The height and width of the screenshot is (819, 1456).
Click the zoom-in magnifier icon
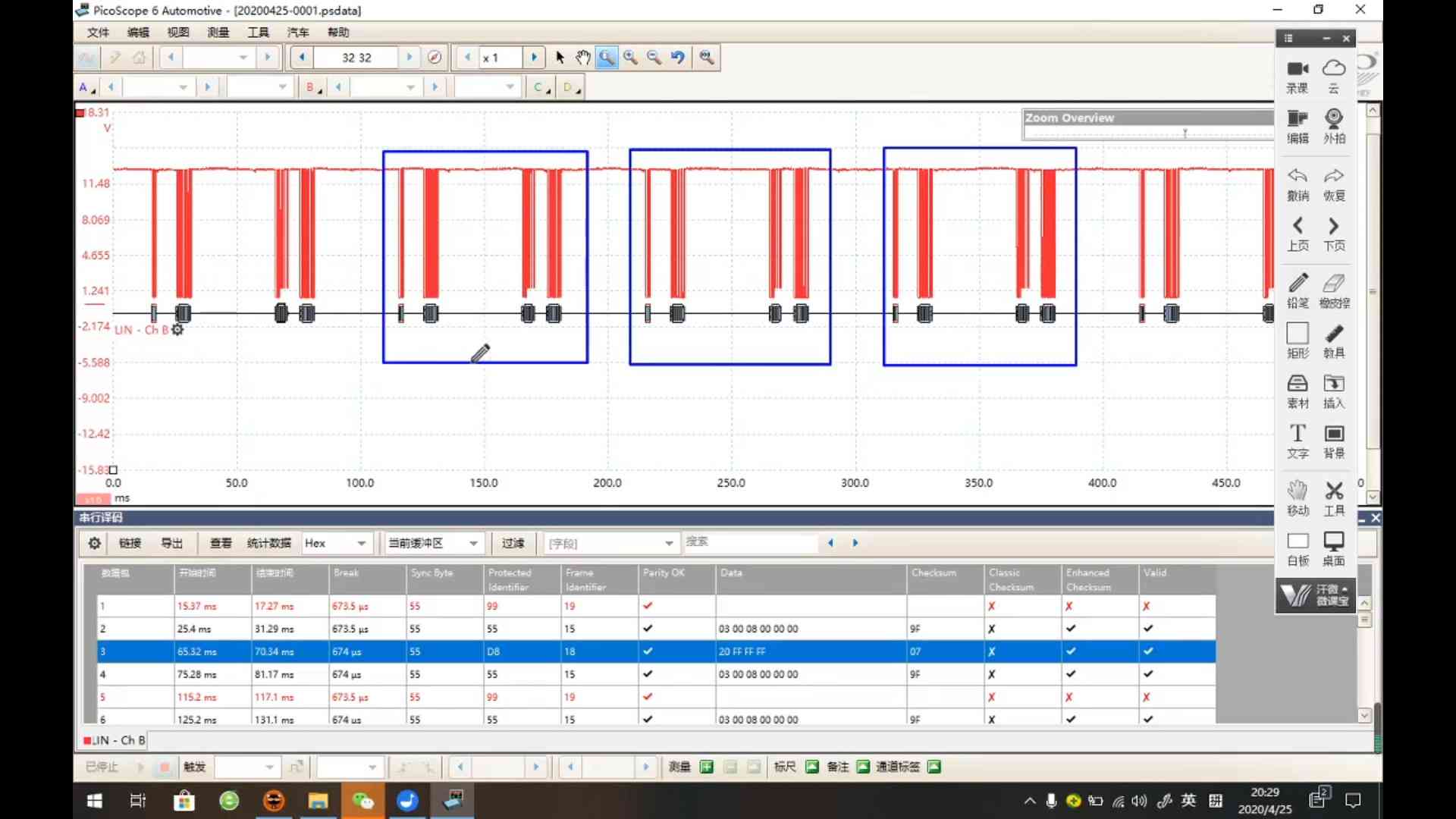tap(630, 58)
